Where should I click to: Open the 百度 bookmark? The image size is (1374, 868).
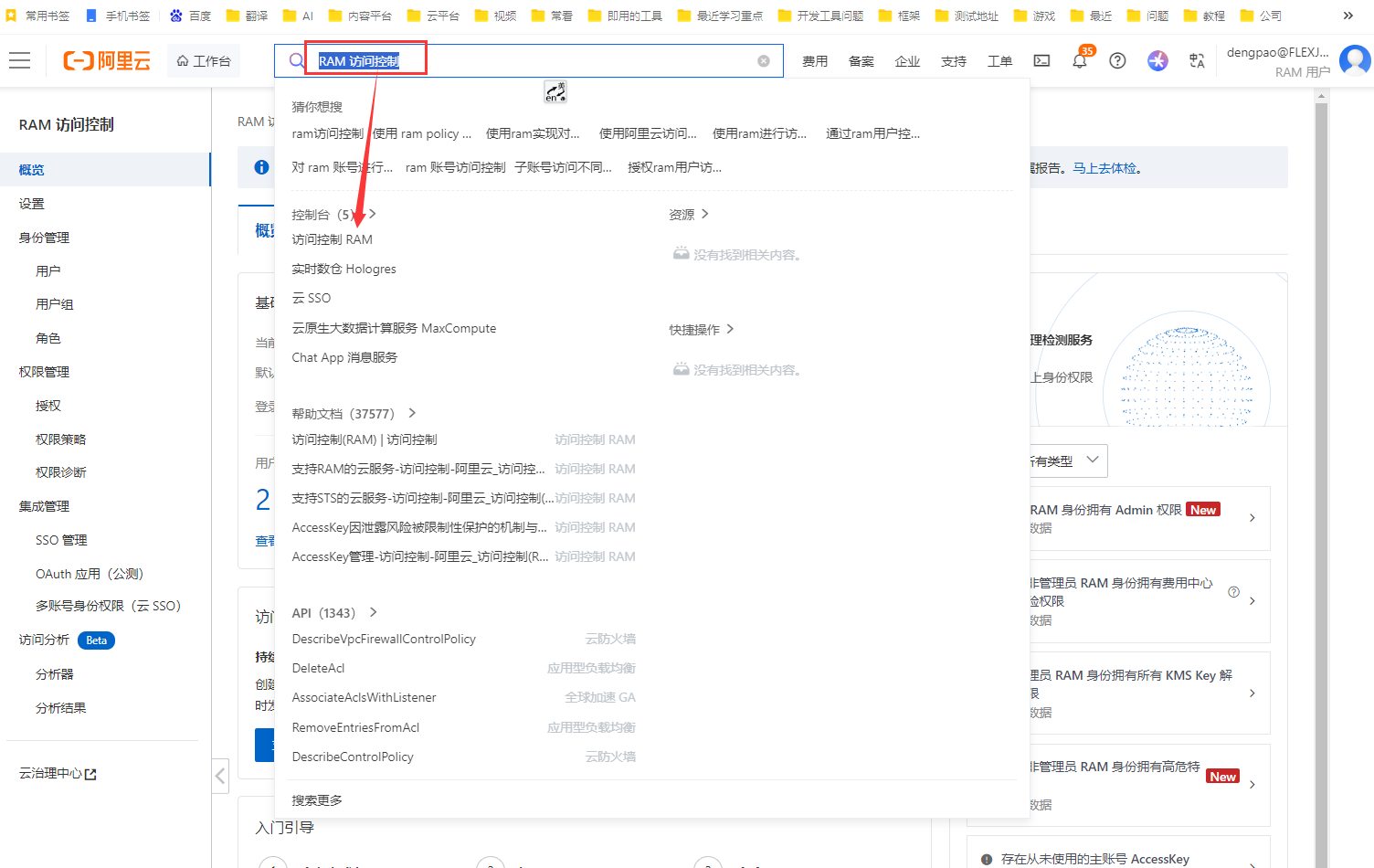pyautogui.click(x=190, y=16)
